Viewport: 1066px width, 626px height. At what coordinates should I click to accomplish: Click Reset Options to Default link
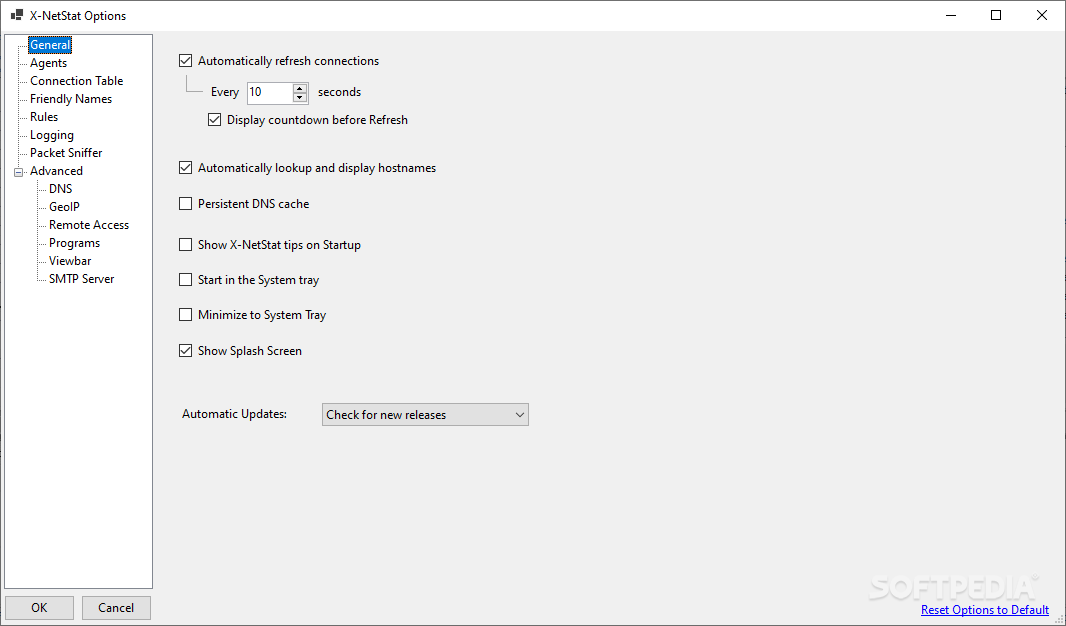click(x=984, y=610)
